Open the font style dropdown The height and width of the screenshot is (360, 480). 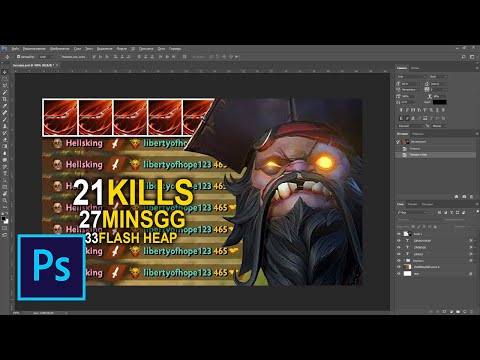(439, 77)
